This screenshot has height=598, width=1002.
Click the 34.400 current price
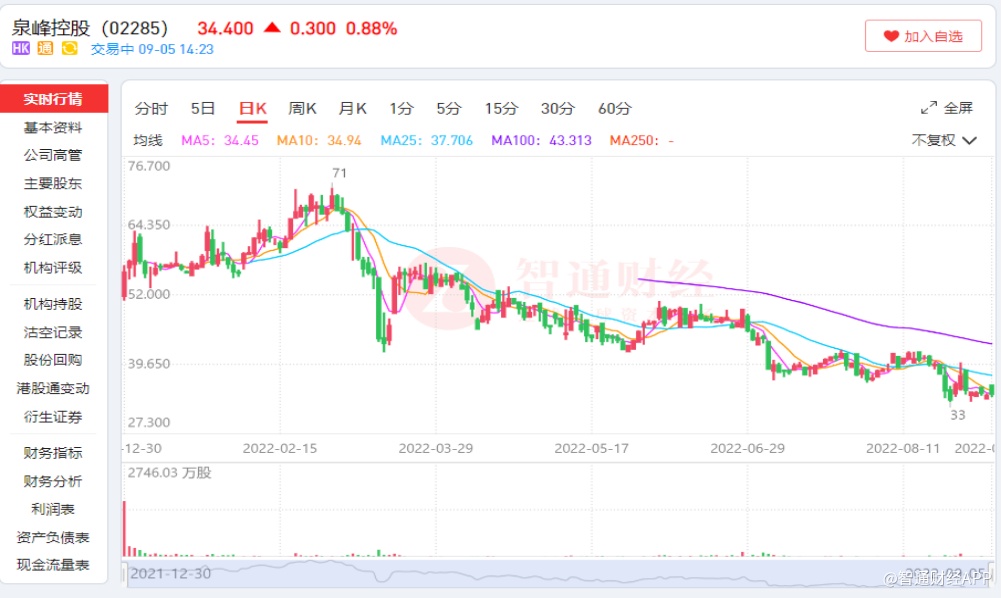tap(225, 28)
